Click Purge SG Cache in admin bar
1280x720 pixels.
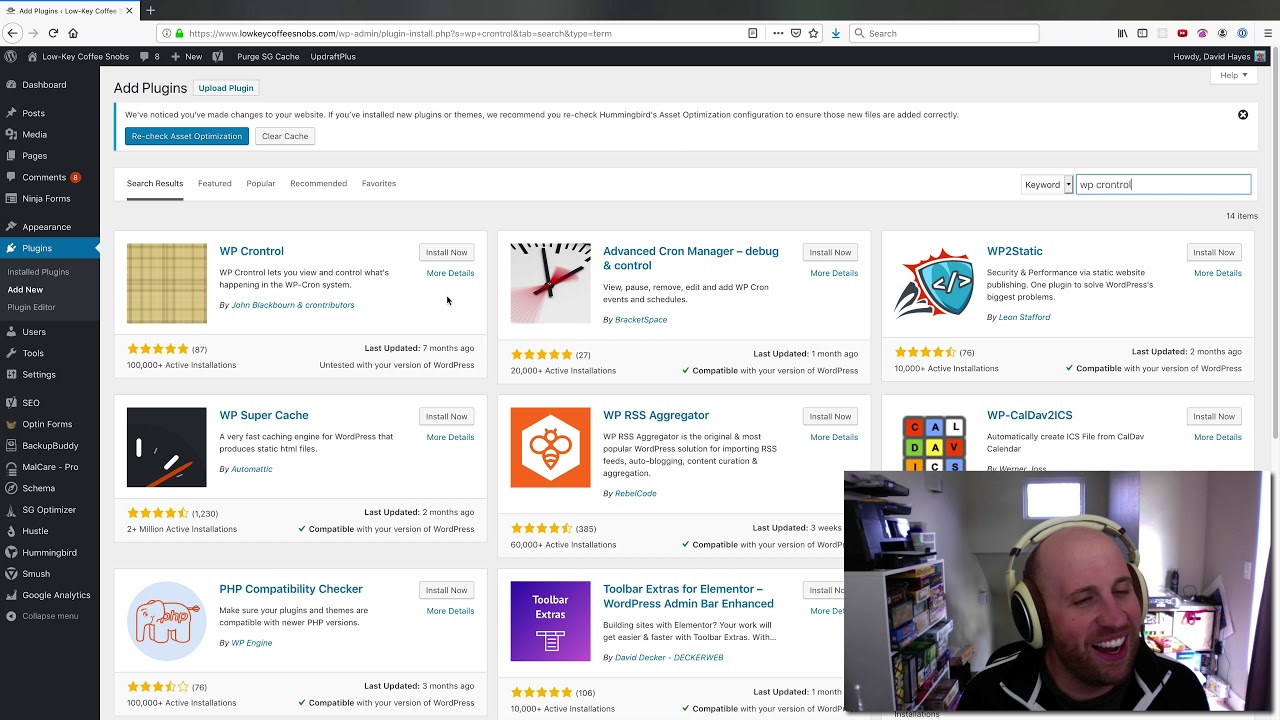tap(268, 56)
